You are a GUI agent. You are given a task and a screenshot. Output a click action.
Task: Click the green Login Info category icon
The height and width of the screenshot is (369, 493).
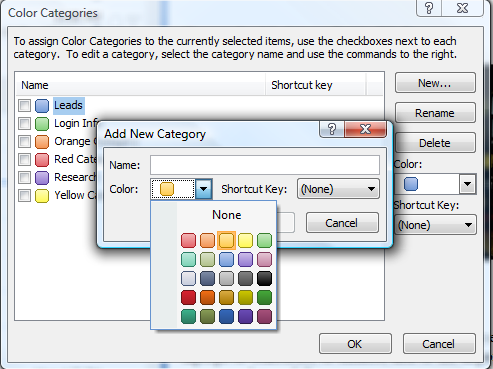point(42,124)
